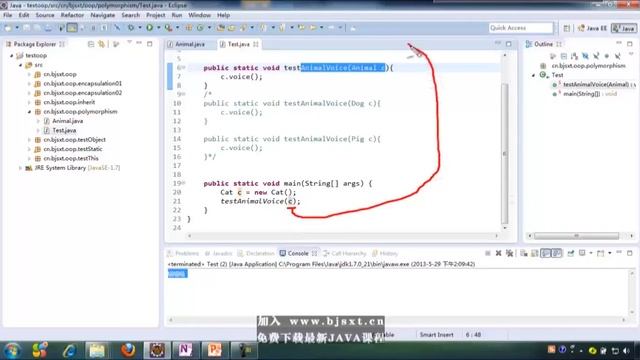Screen dimensions: 640x360
Task: Open Display Selected Console dropdown
Action: coord(591,253)
